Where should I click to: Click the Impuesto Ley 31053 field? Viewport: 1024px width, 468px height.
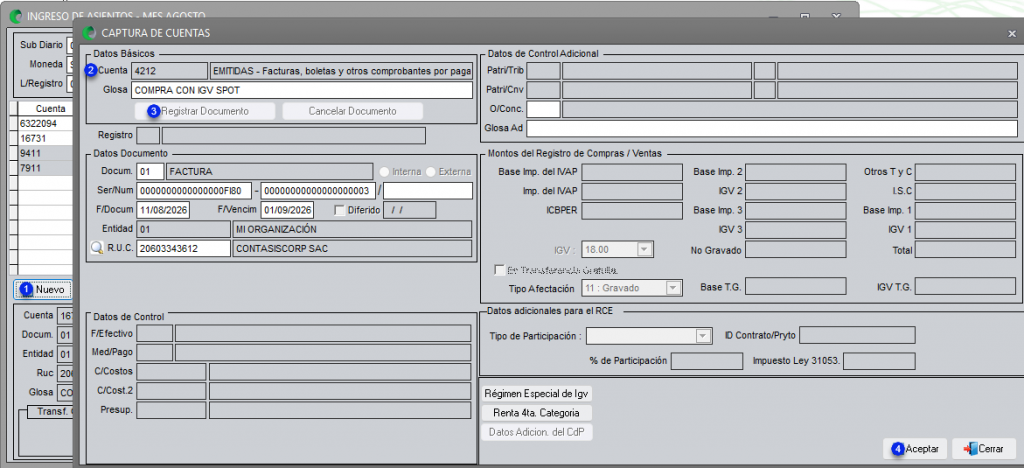click(x=879, y=361)
